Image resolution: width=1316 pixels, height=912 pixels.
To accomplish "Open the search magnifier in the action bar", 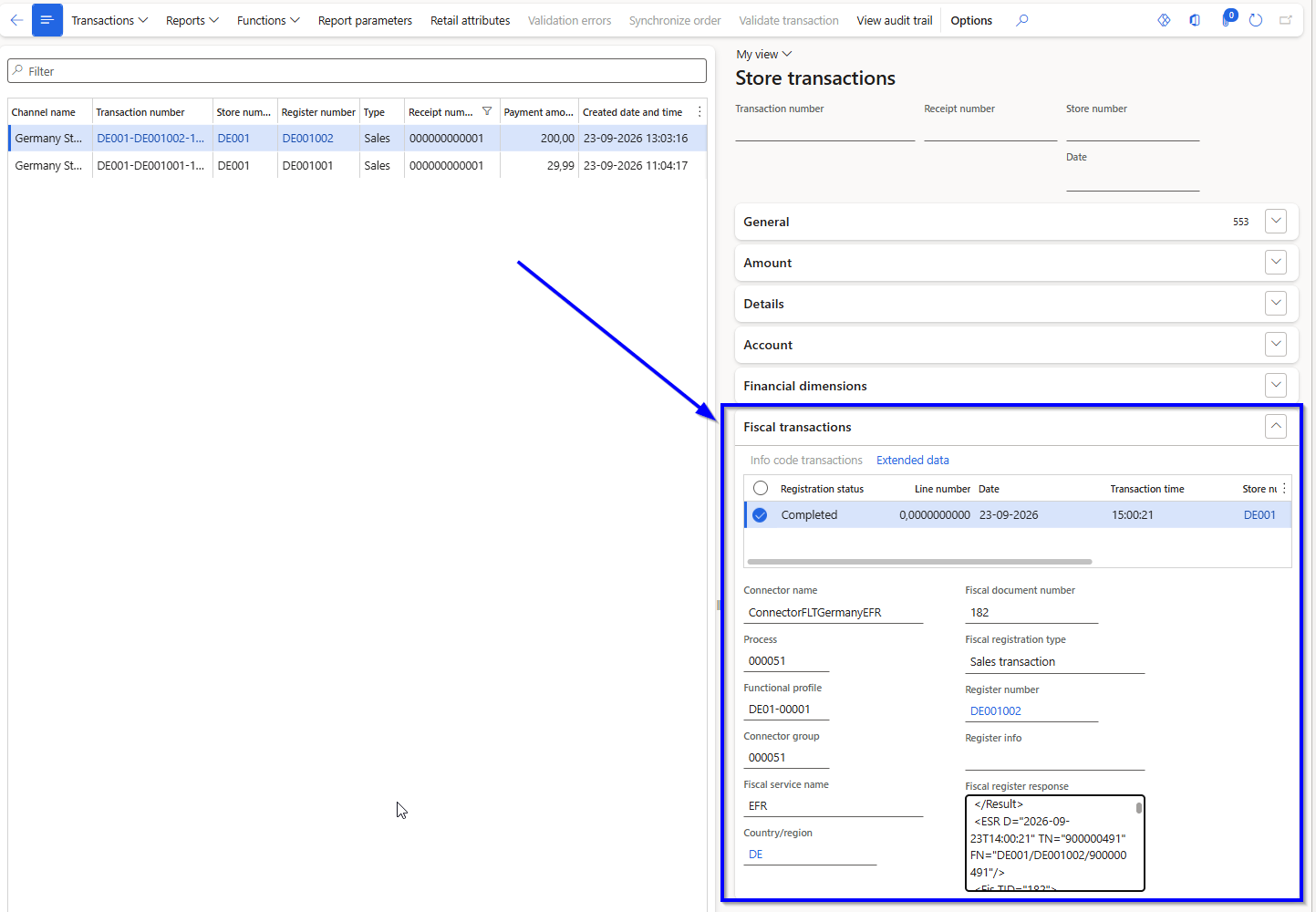I will 1022,20.
